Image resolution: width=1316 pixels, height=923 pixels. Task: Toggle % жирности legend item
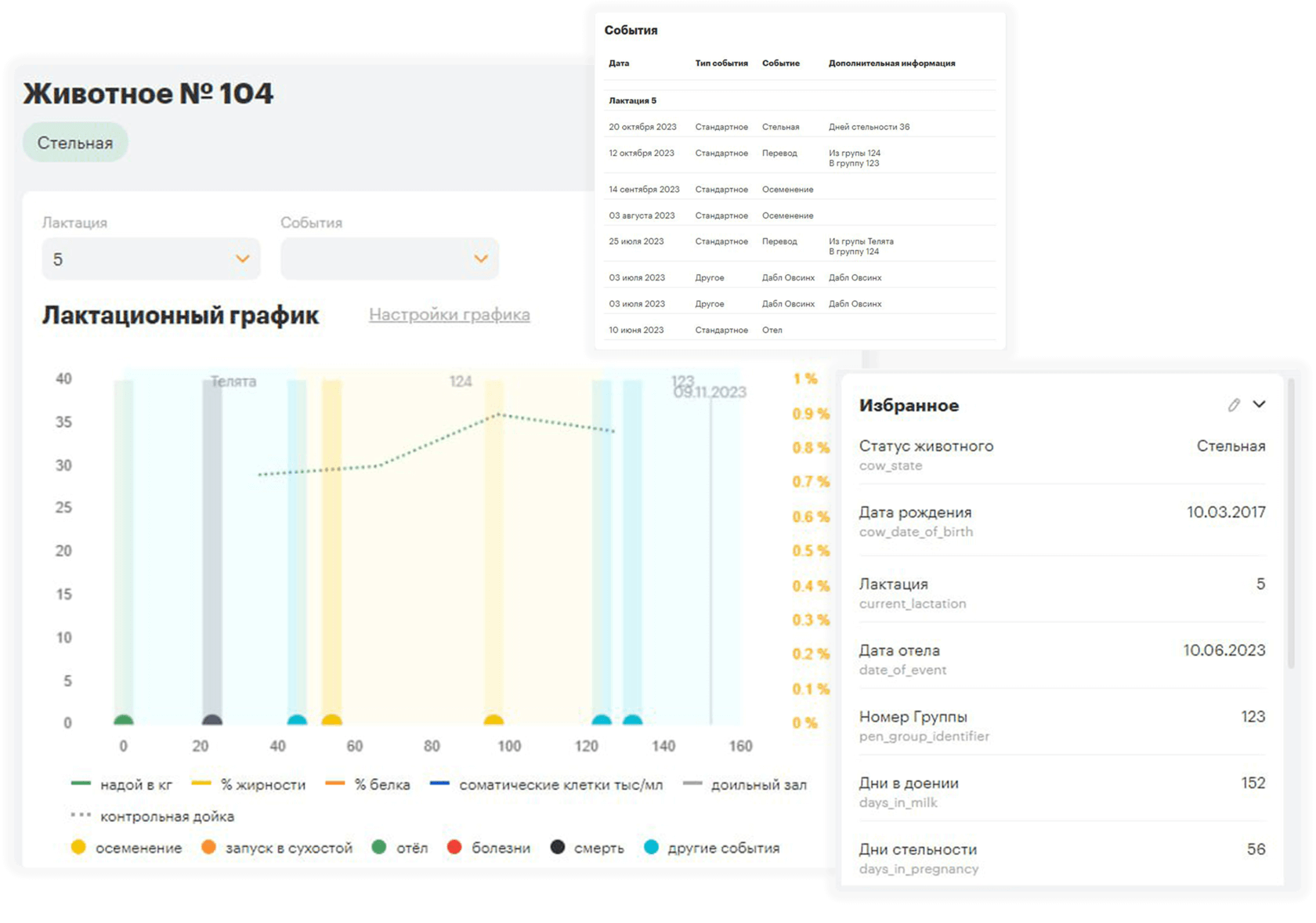249,784
